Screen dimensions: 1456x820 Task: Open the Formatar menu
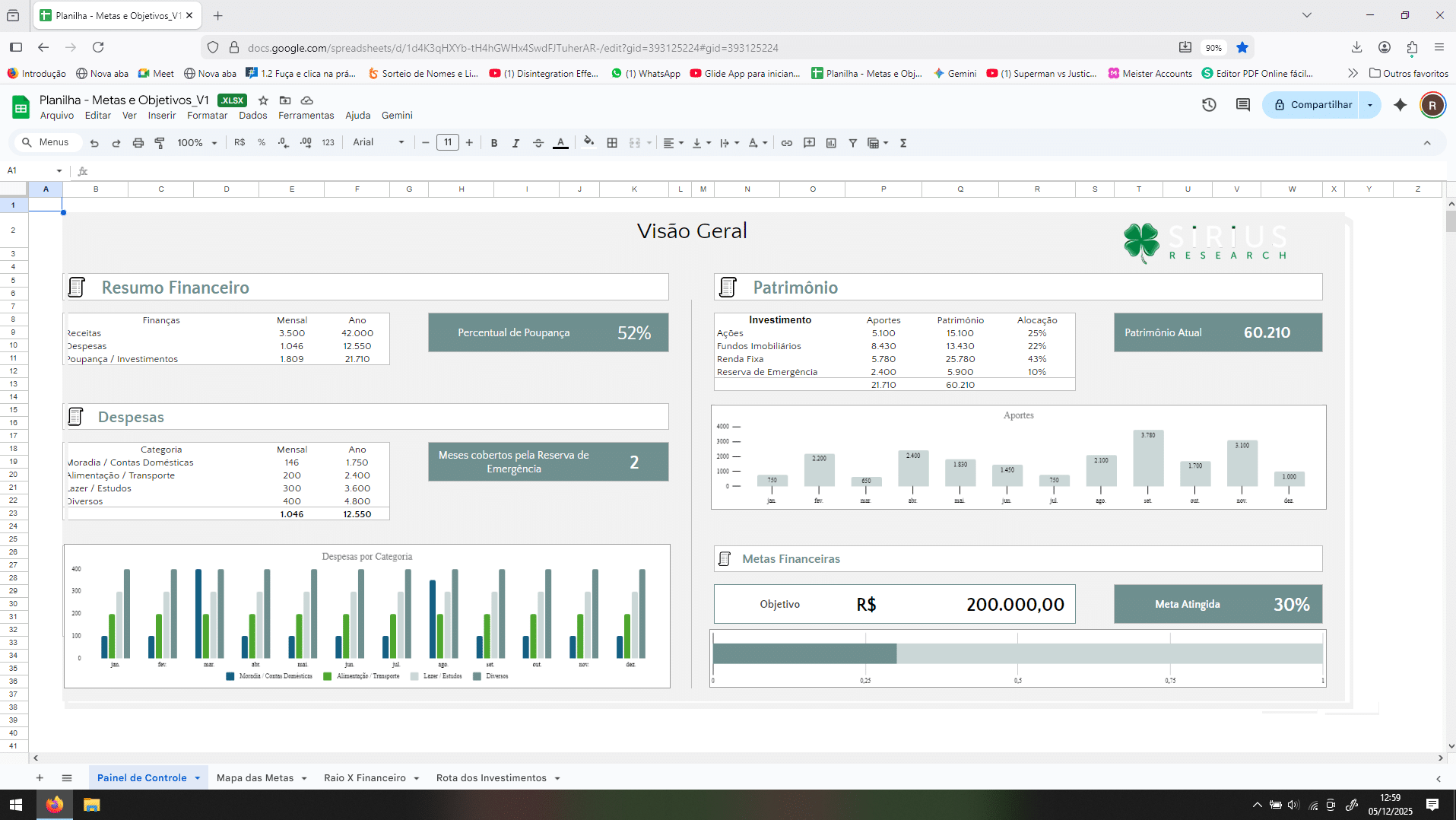click(x=207, y=116)
